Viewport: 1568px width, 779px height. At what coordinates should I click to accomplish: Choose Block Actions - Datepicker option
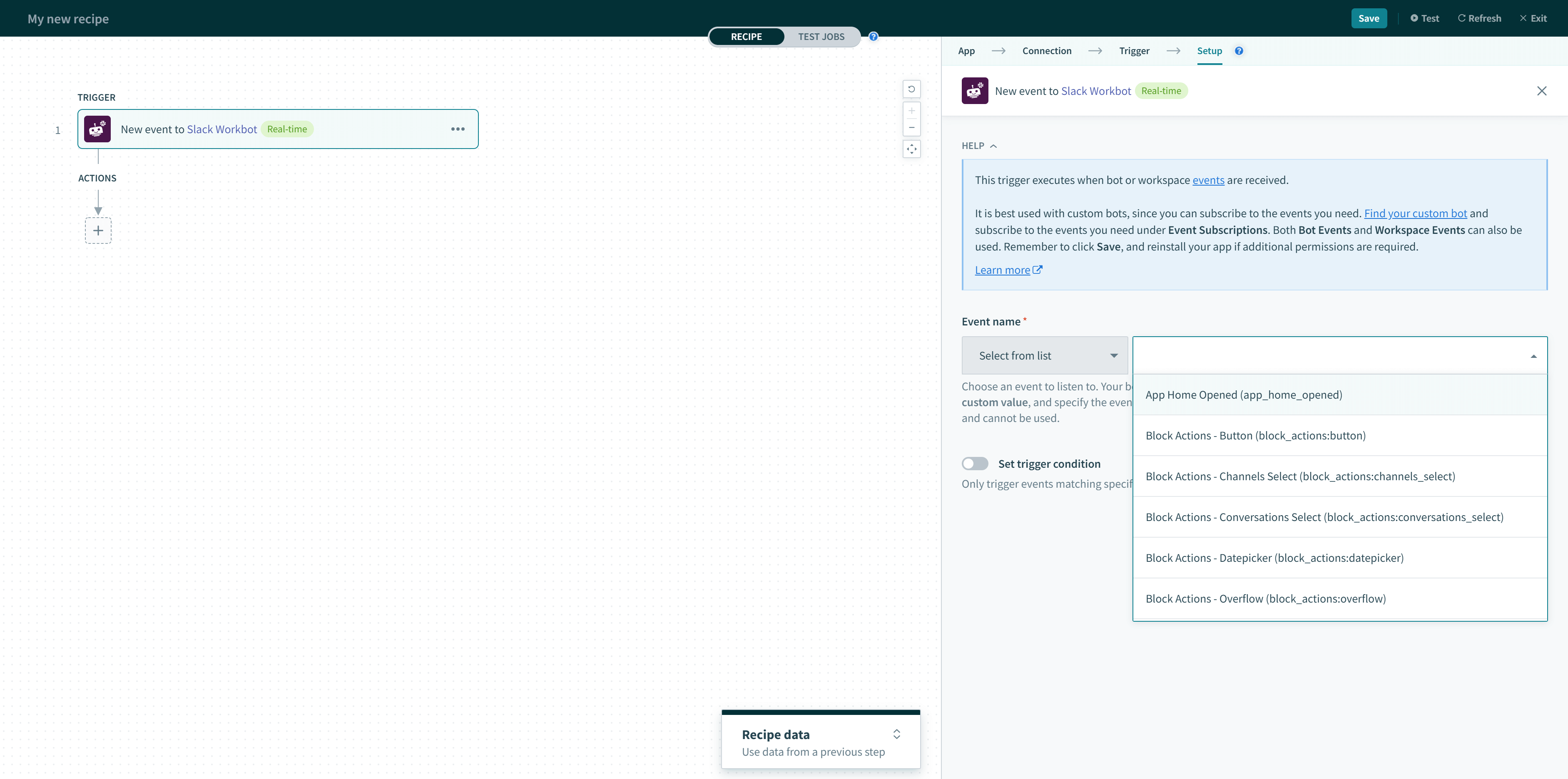[1274, 558]
